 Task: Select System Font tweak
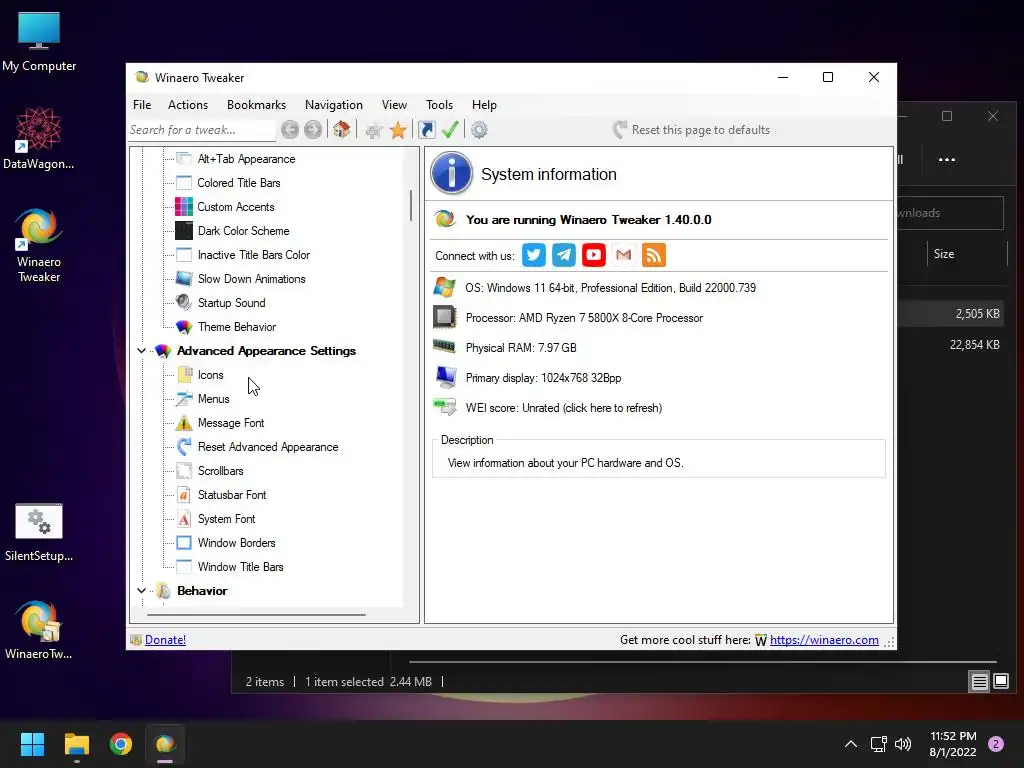(226, 519)
